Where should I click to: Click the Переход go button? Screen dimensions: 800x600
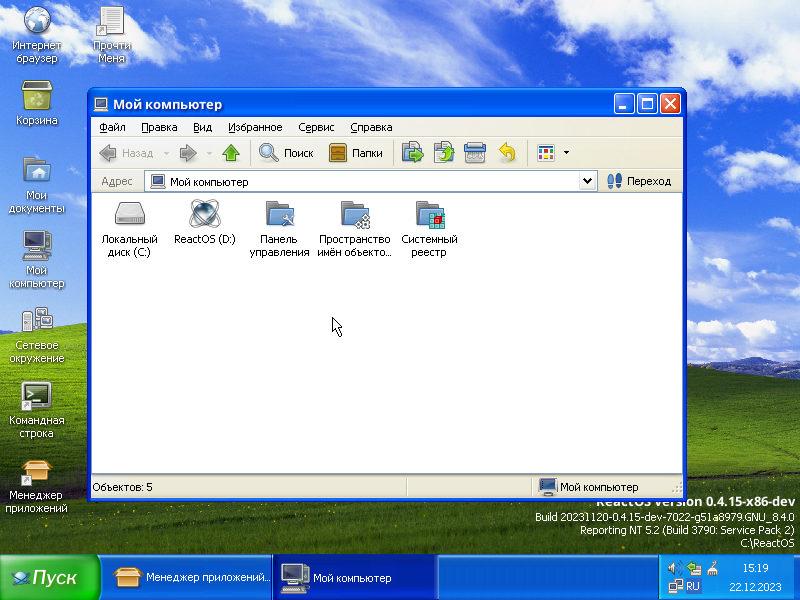point(639,181)
